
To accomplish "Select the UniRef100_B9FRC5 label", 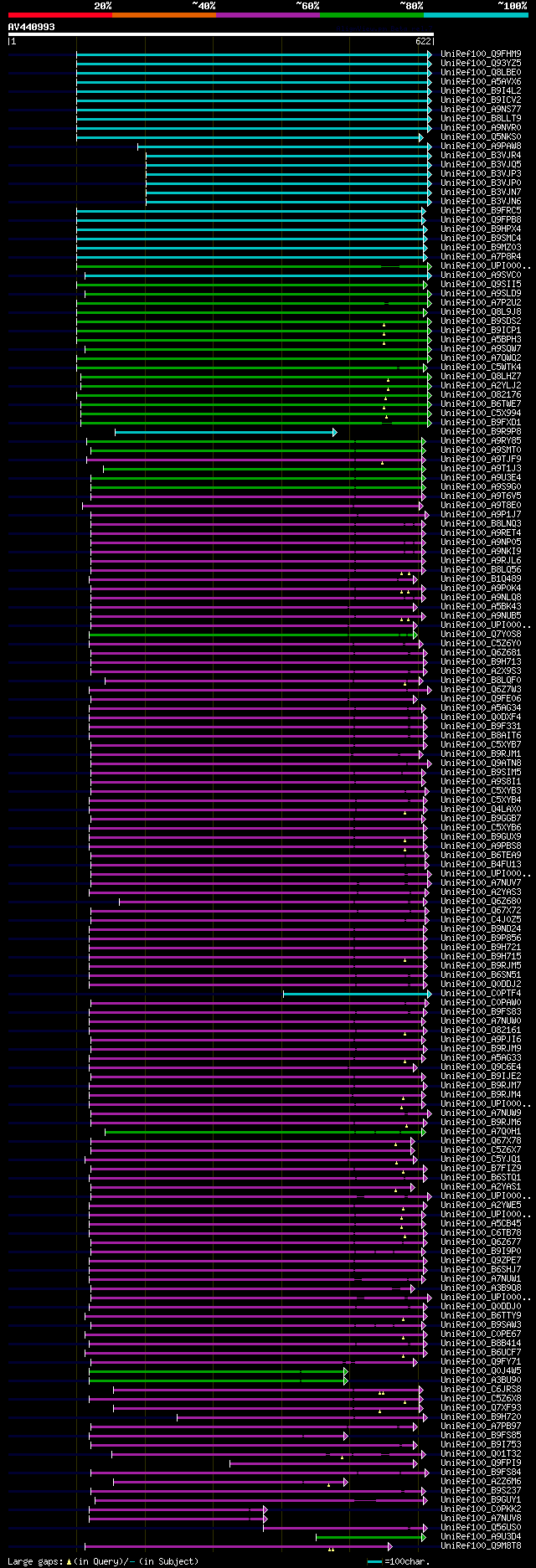I will click(x=481, y=211).
